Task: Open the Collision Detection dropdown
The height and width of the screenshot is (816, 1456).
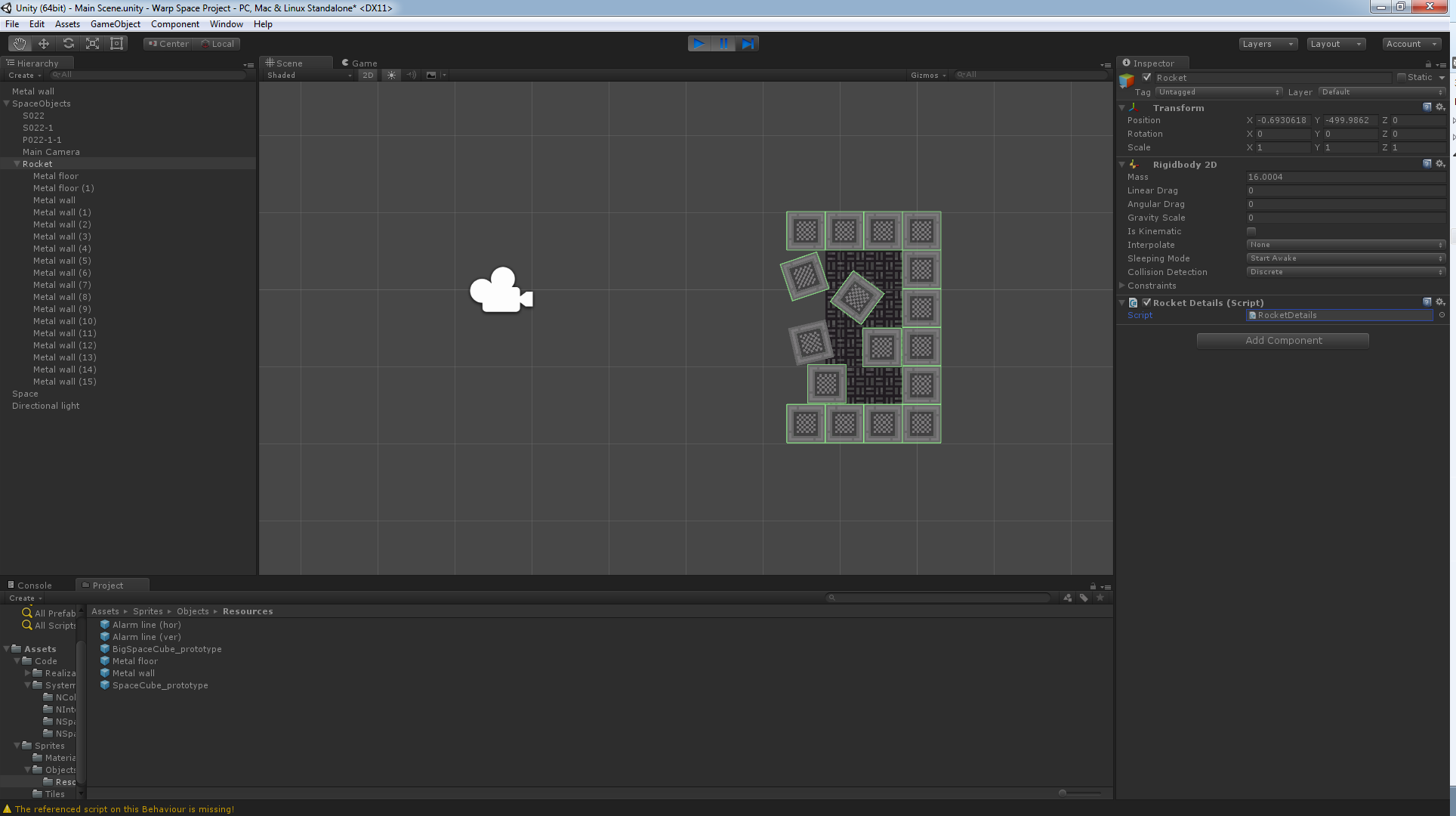Action: tap(1346, 272)
